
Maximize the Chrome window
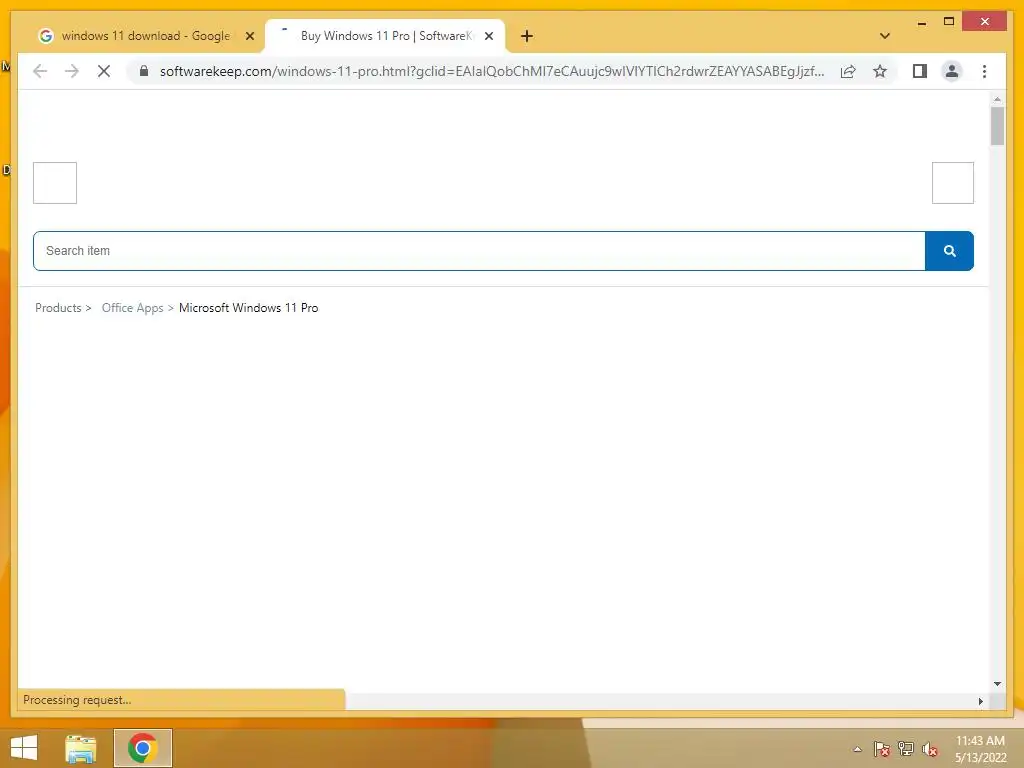click(x=949, y=22)
